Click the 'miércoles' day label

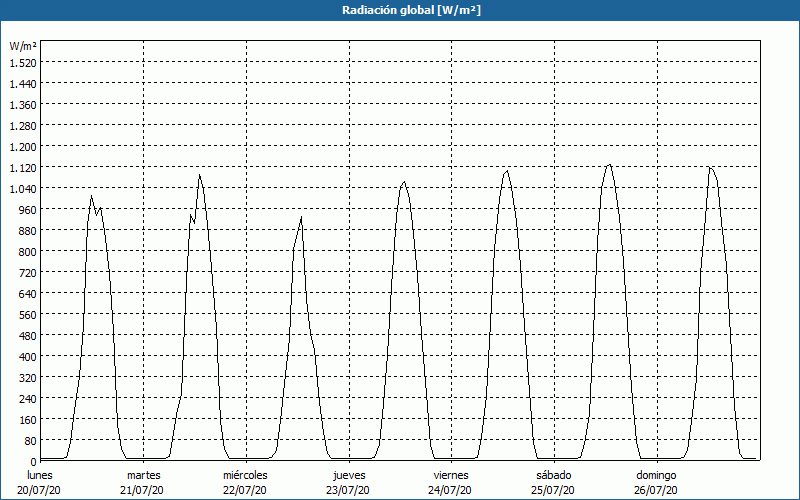click(x=245, y=475)
